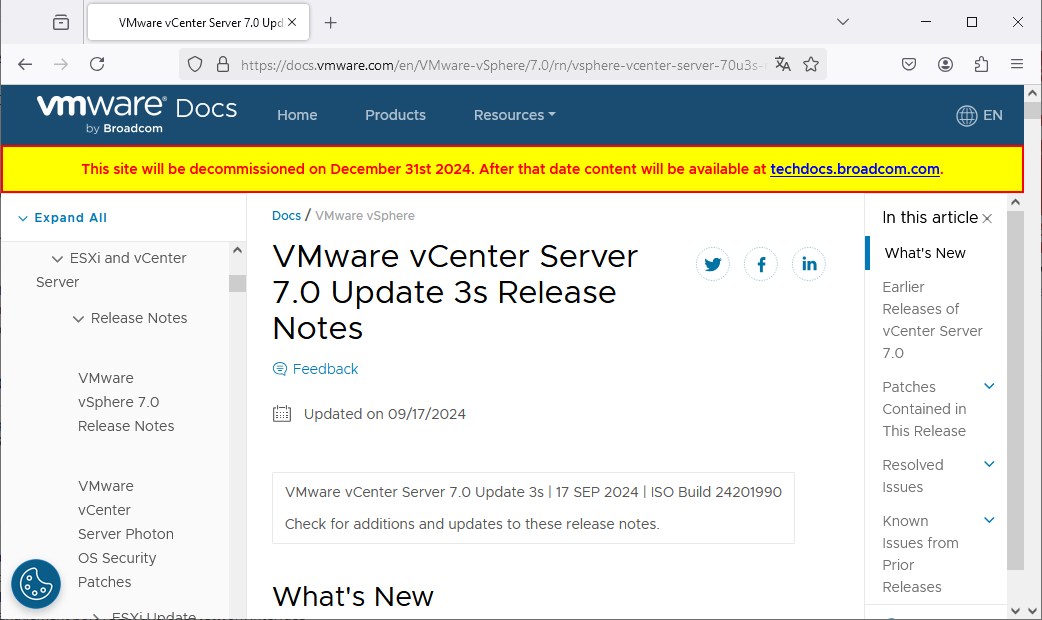Follow the techdocs.broadcom.com link
This screenshot has height=620, width=1042.
(x=855, y=169)
